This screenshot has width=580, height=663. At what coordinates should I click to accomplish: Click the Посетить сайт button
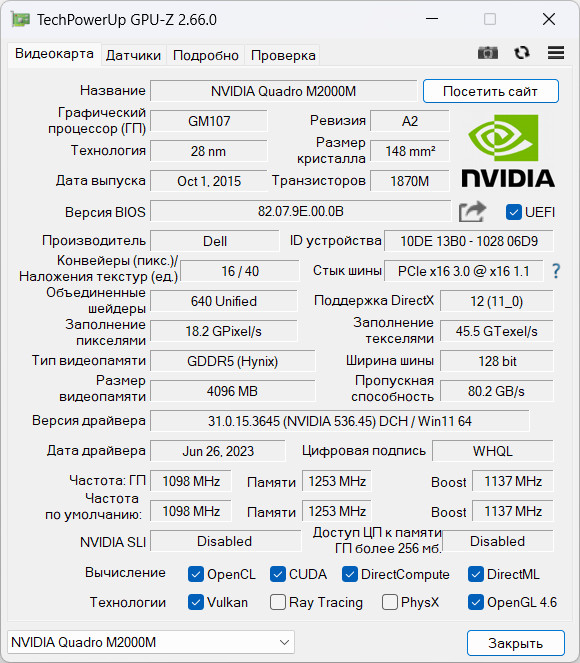click(x=490, y=91)
